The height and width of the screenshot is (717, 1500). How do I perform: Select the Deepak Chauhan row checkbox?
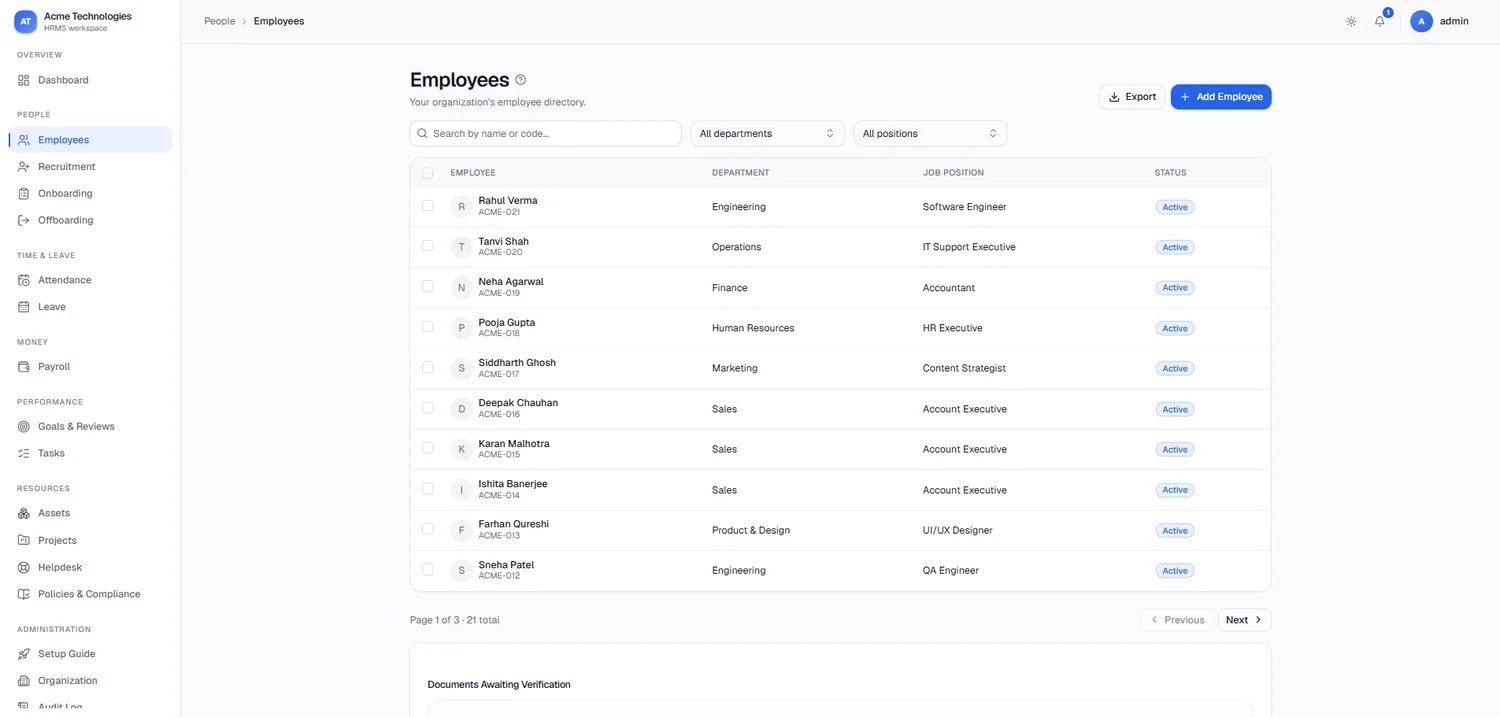427,408
